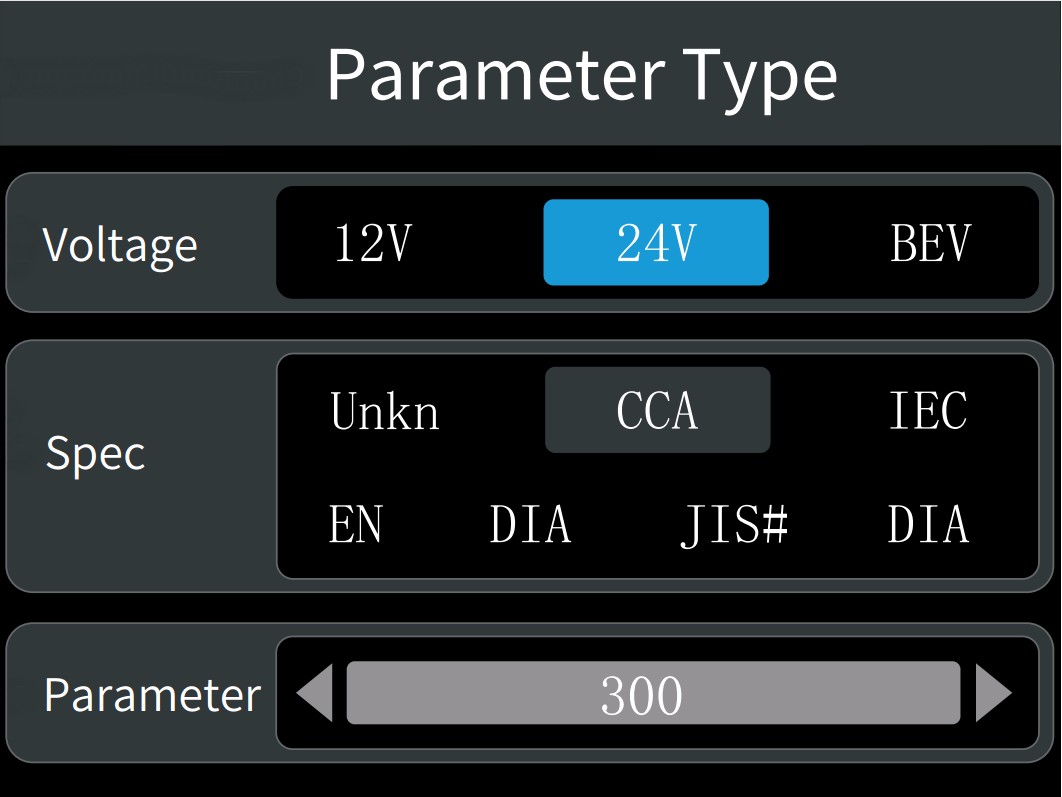Decrease the parameter with the left arrow

click(x=315, y=693)
